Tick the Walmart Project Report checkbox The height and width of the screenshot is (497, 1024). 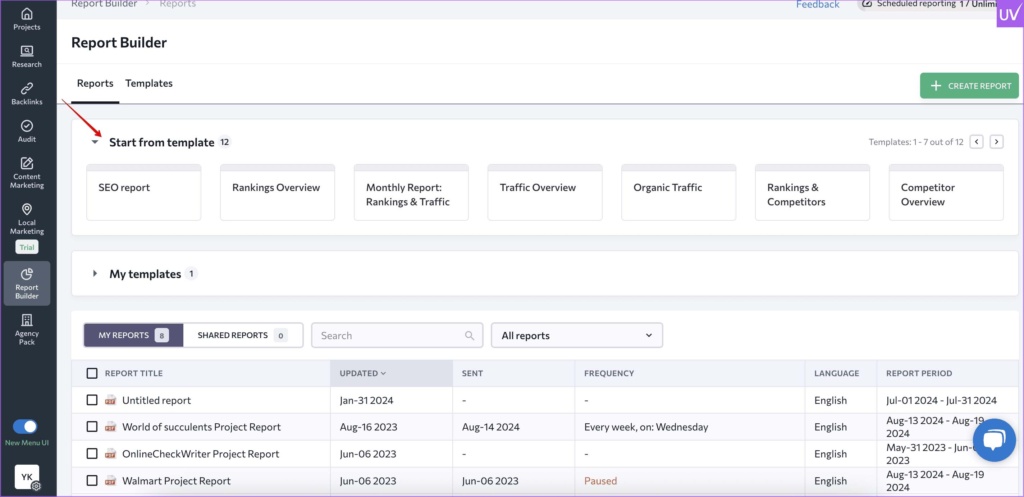point(92,481)
